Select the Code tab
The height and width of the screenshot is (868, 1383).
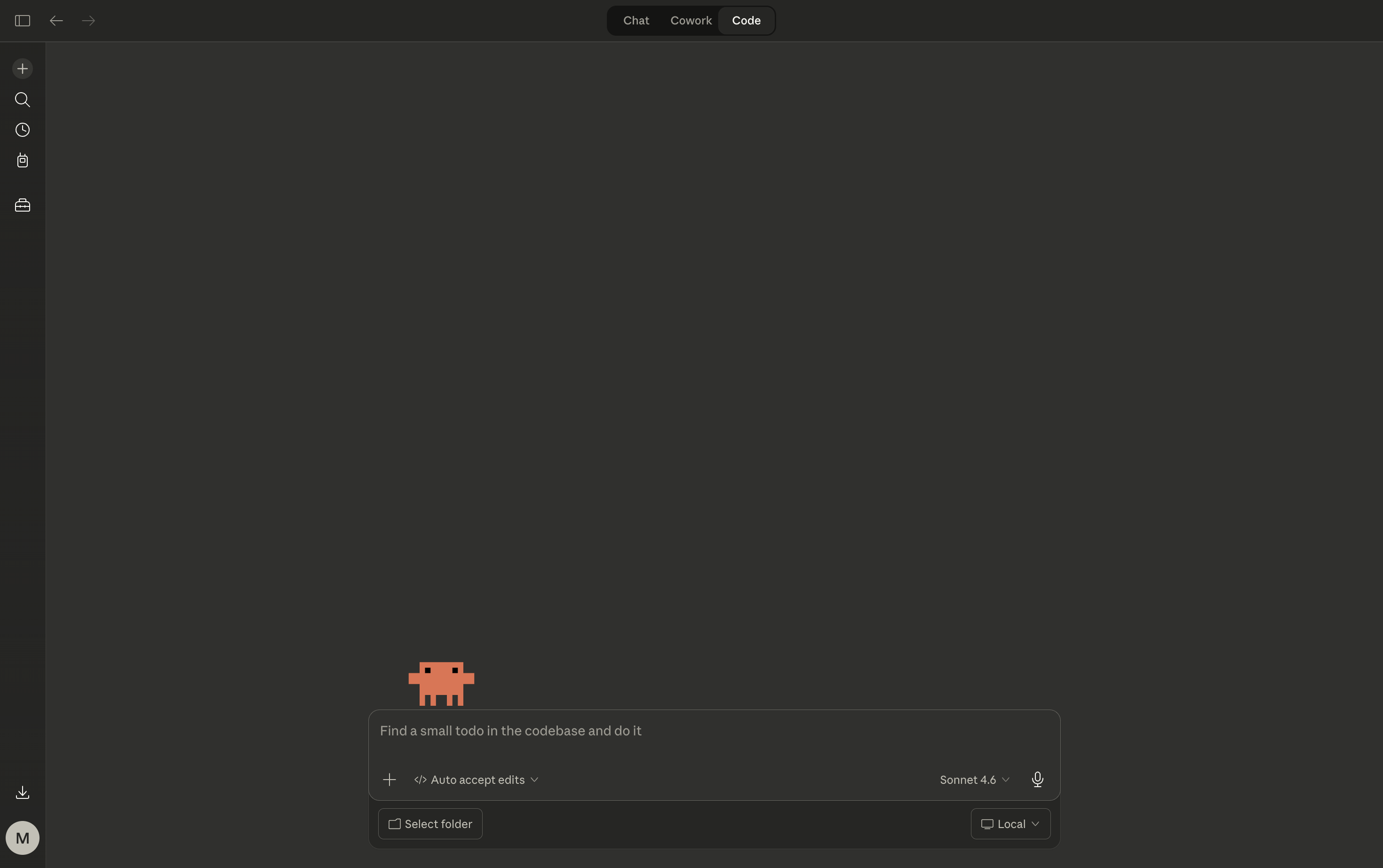tap(746, 21)
